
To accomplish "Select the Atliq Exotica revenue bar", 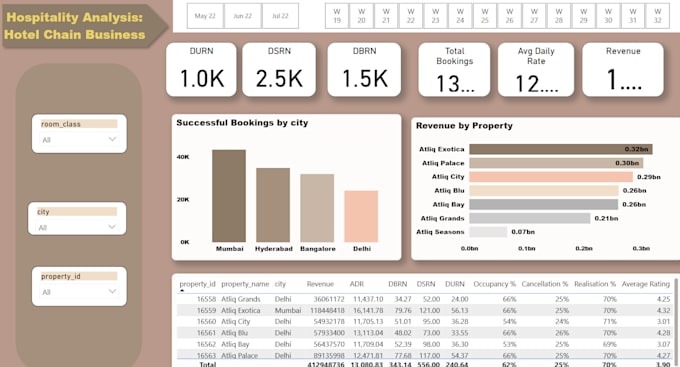I will click(x=561, y=149).
